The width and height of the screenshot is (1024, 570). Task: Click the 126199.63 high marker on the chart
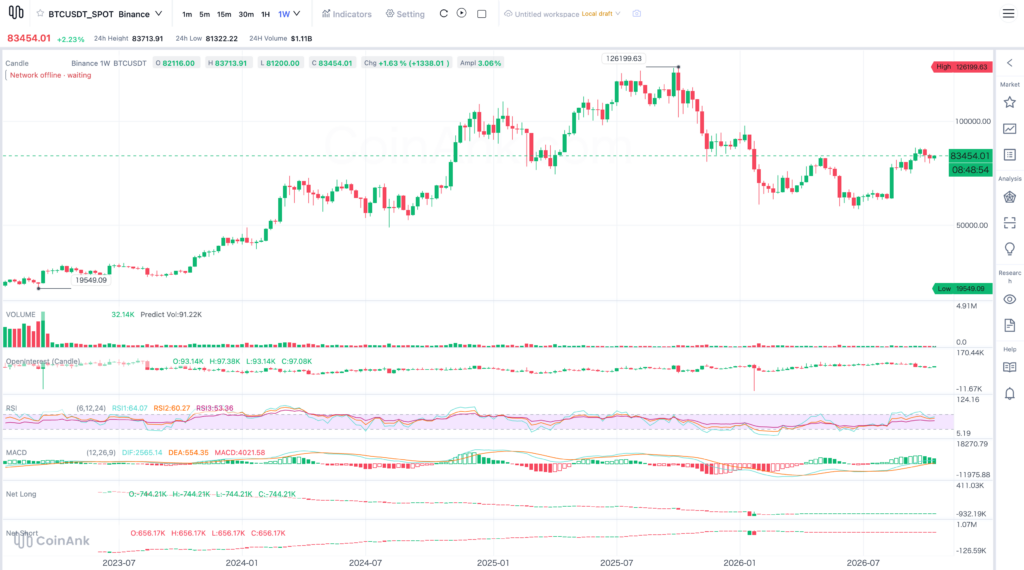tap(624, 59)
